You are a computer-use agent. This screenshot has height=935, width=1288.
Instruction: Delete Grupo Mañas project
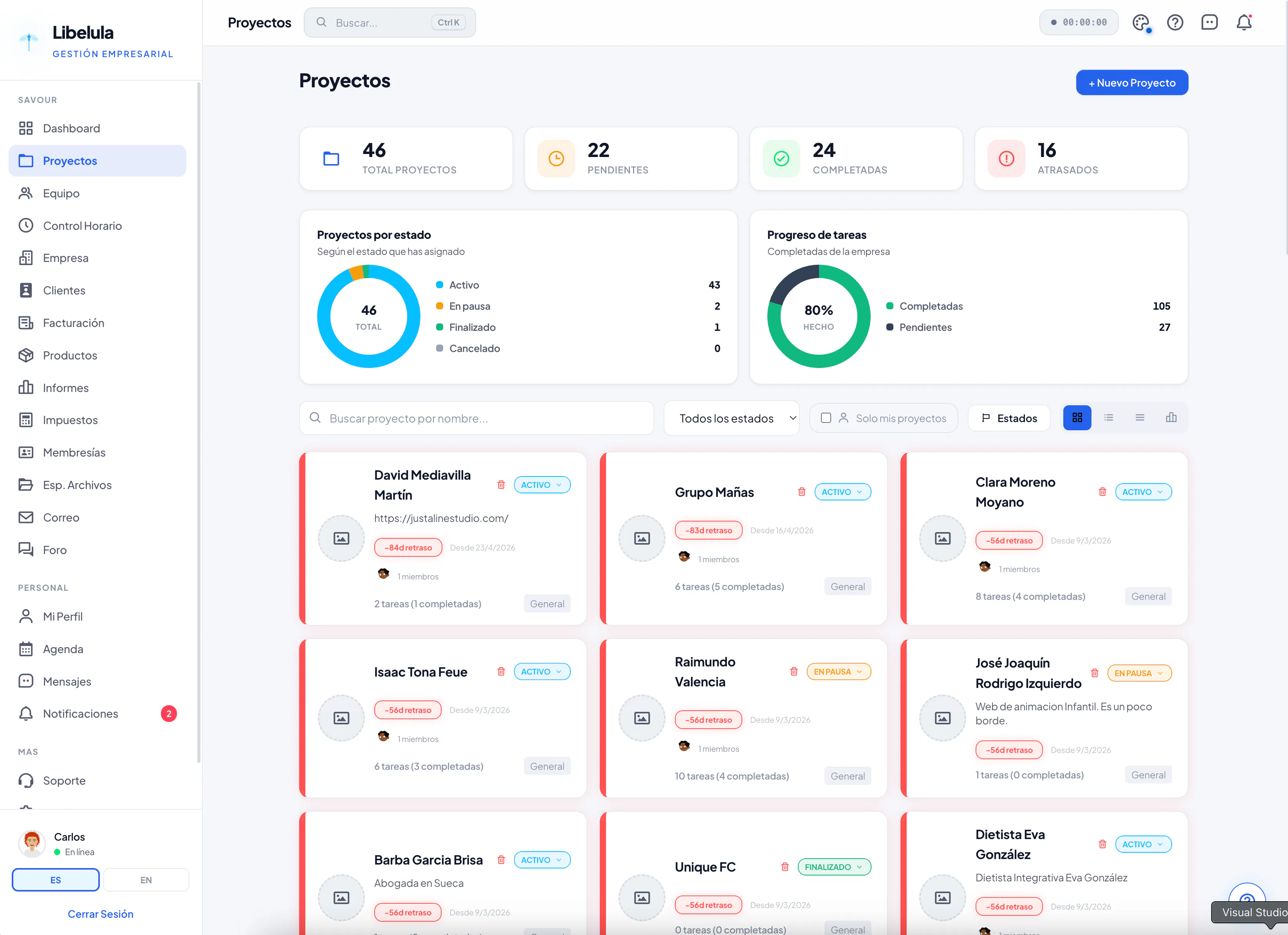point(801,492)
